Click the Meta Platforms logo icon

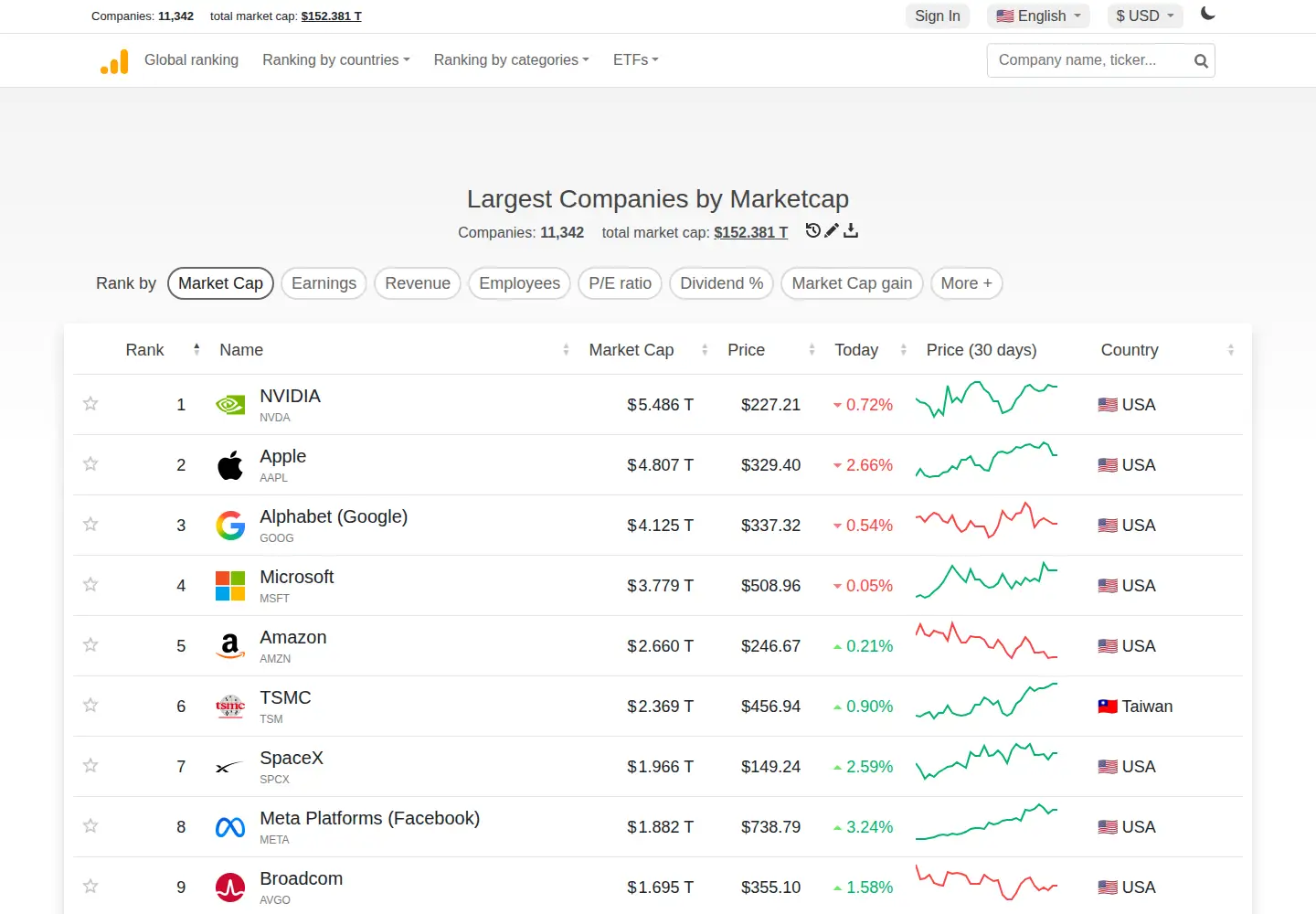(230, 827)
